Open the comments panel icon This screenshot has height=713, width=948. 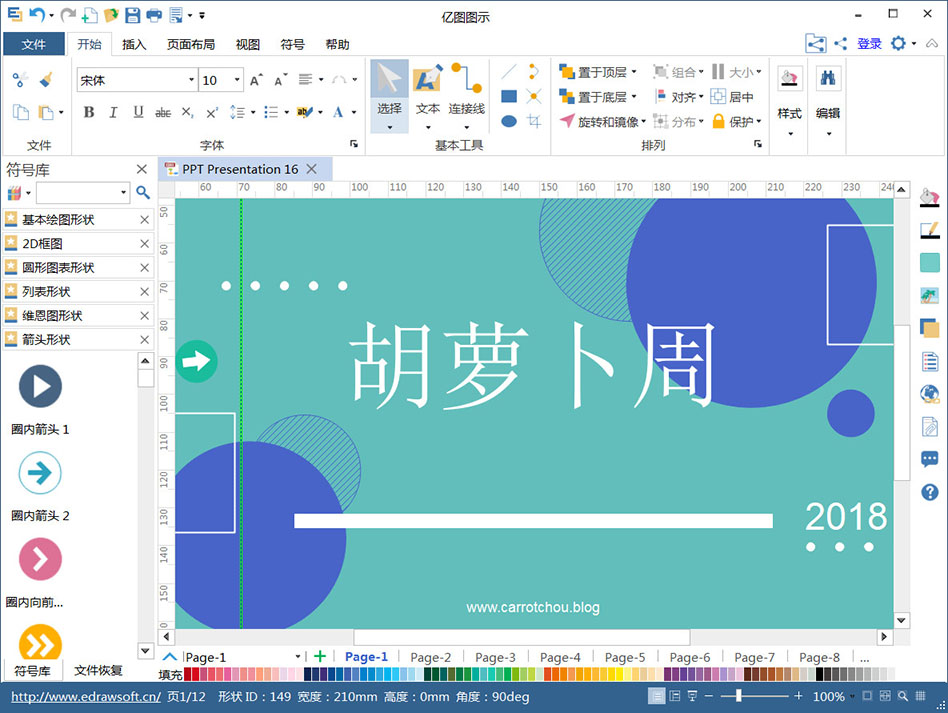coord(929,460)
